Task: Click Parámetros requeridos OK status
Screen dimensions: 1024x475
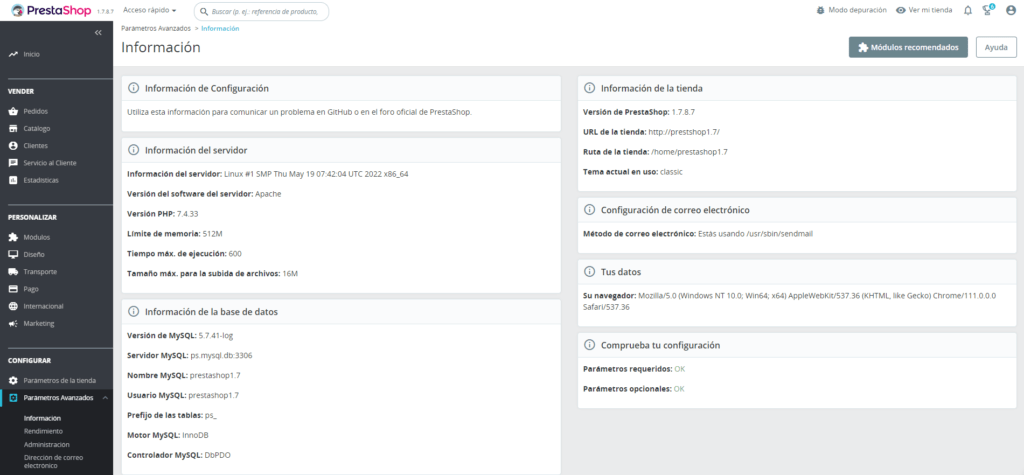Action: [x=680, y=369]
